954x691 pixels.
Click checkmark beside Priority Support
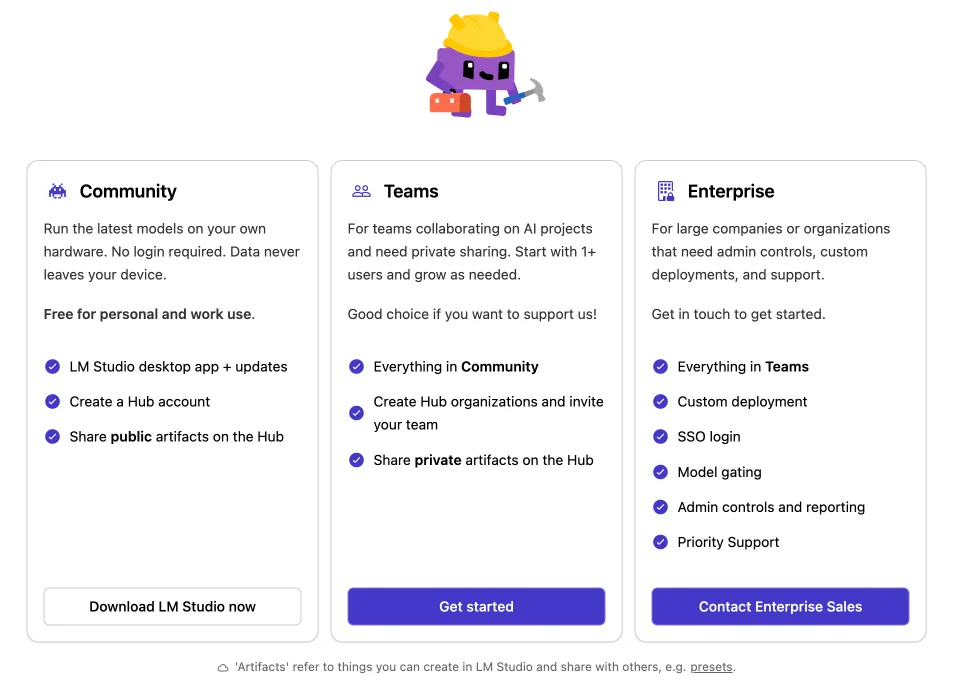click(660, 542)
